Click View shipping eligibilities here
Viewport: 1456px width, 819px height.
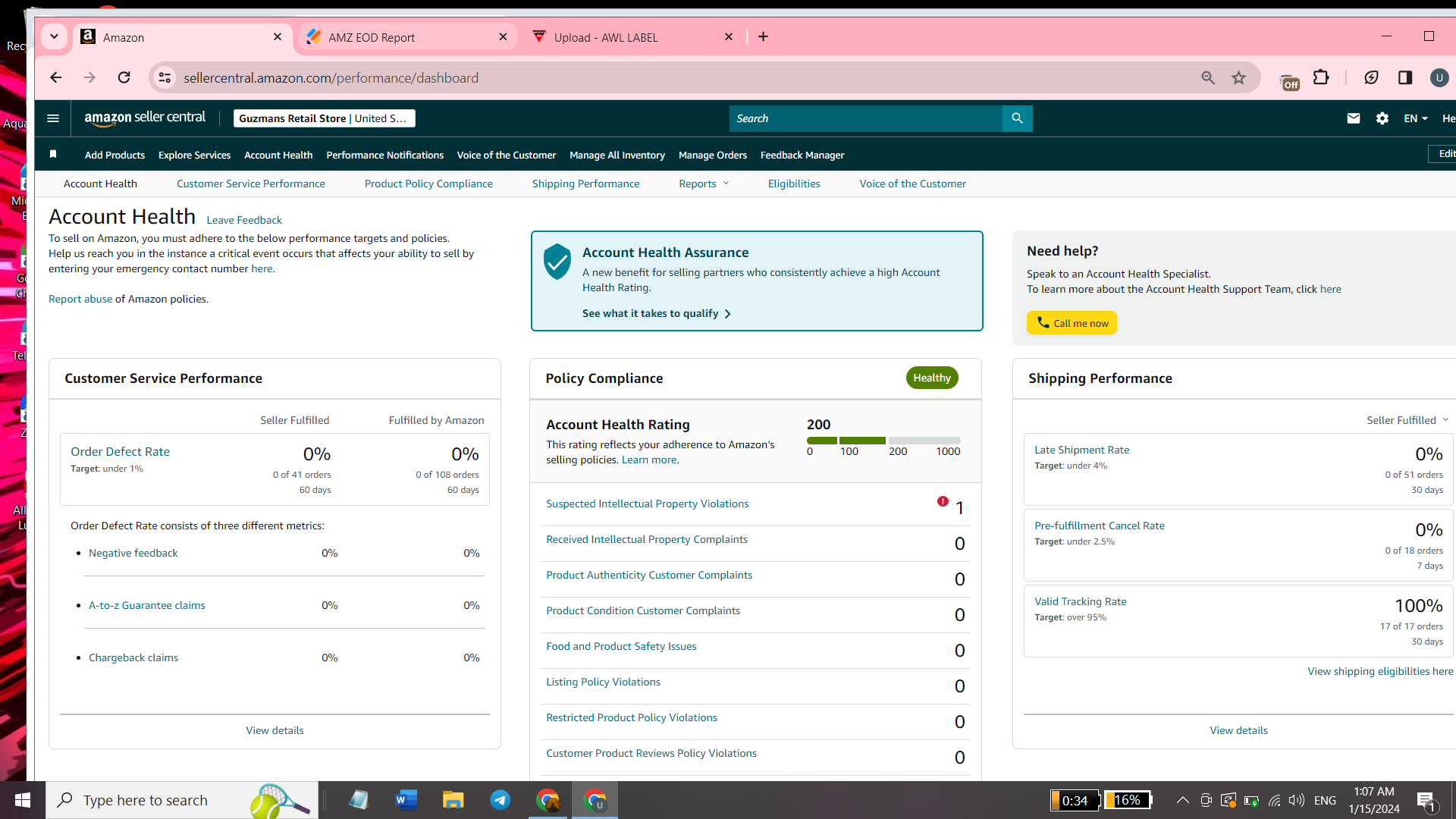pyautogui.click(x=1380, y=671)
